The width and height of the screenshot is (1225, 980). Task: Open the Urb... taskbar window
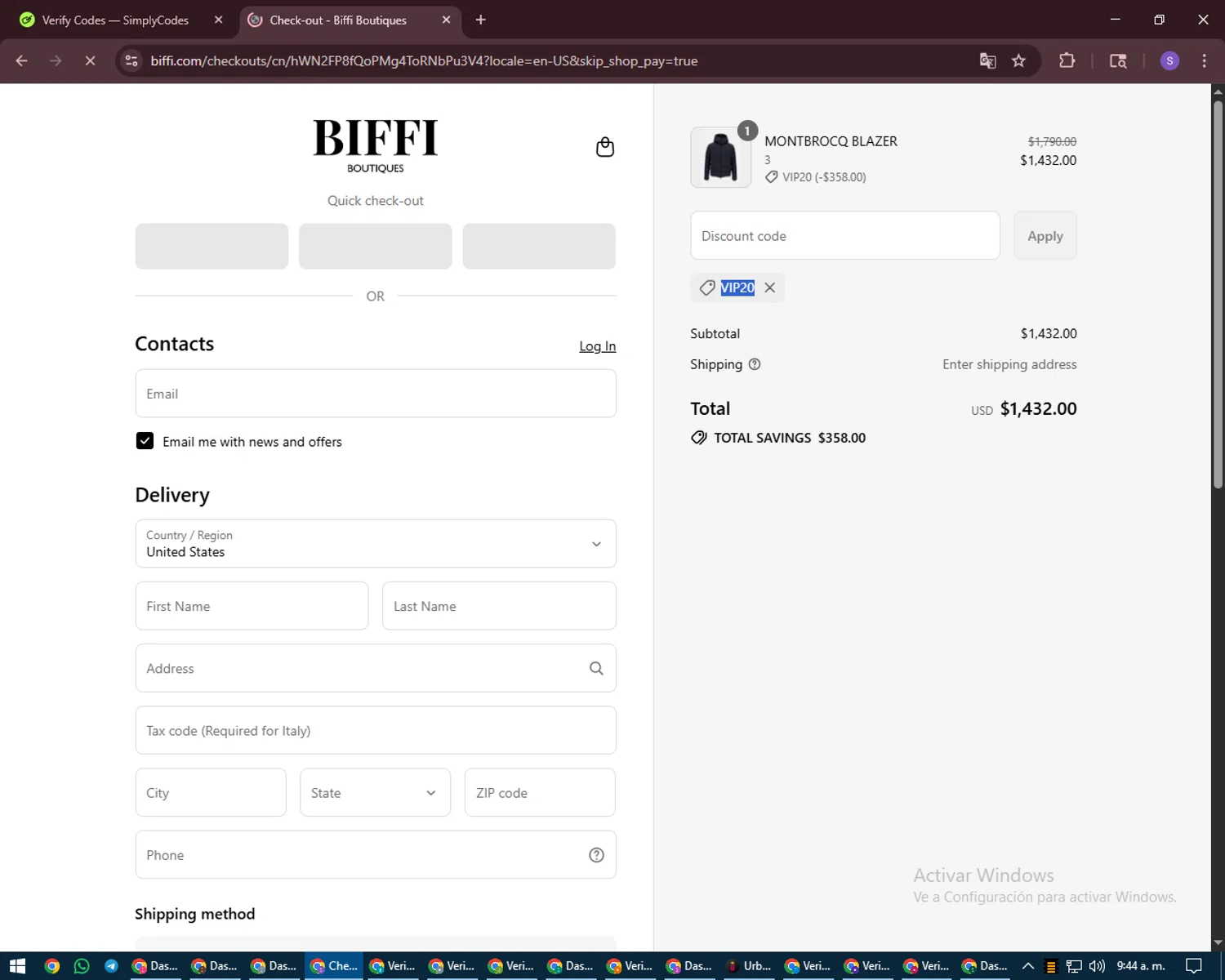(x=749, y=966)
